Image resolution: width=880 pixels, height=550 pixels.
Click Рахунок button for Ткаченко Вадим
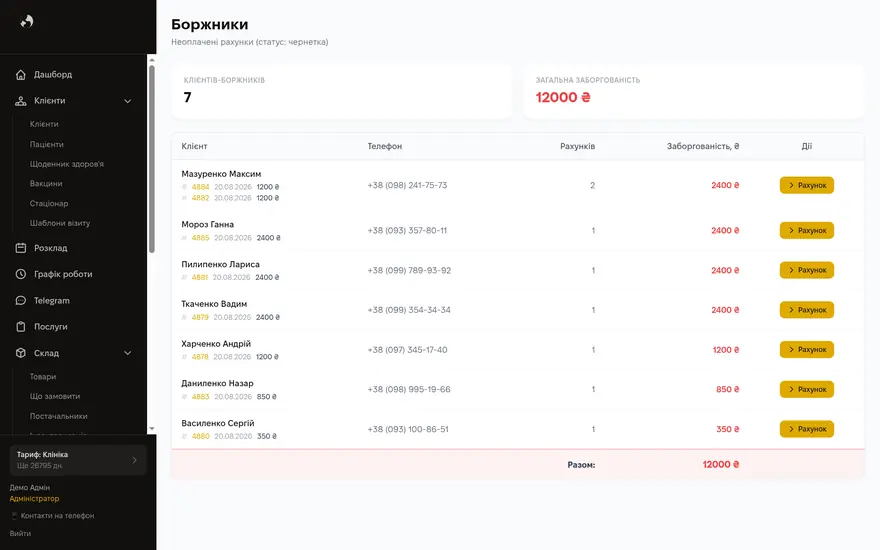(x=806, y=310)
